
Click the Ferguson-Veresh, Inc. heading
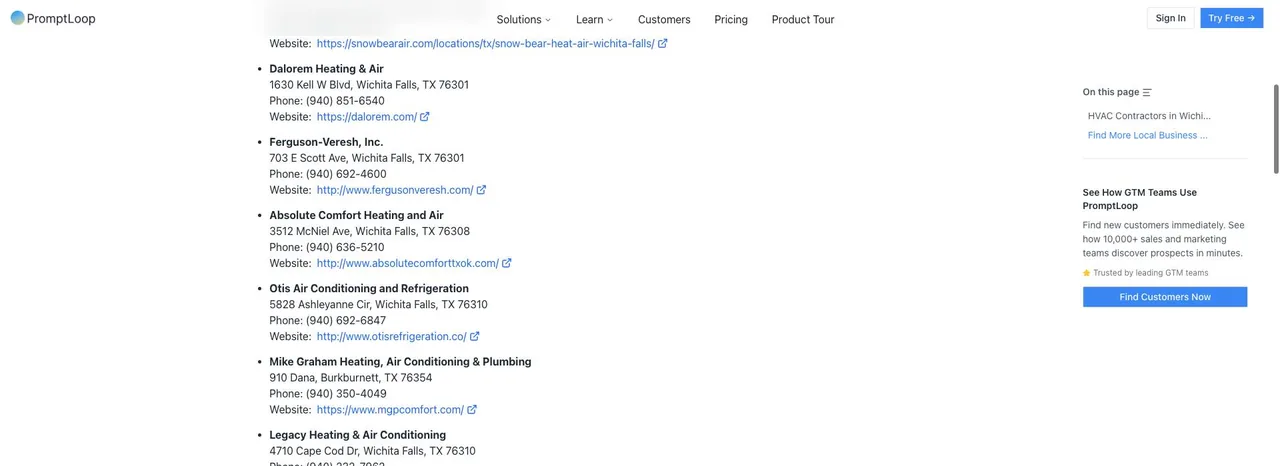coord(326,142)
